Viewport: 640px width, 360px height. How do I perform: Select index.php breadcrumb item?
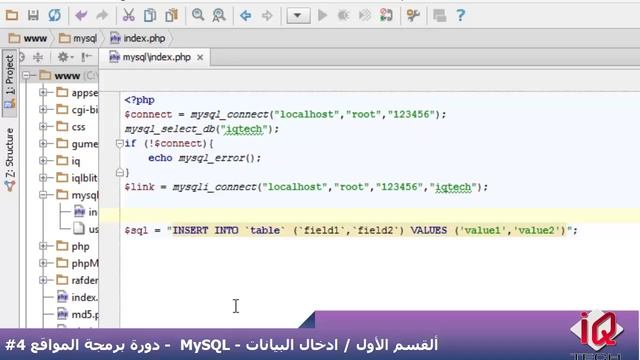[138, 38]
